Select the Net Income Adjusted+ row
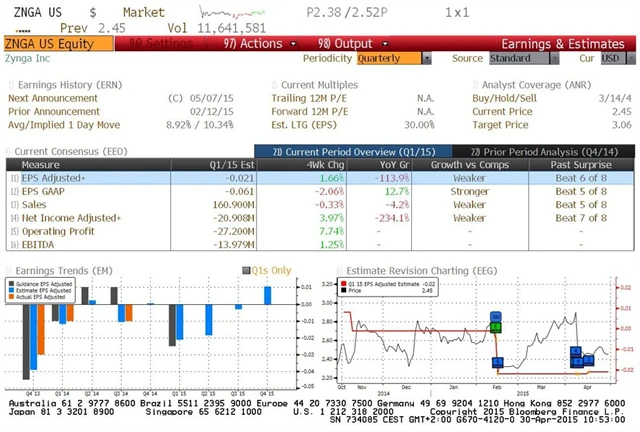Screen dimensions: 640x432 tap(70, 217)
